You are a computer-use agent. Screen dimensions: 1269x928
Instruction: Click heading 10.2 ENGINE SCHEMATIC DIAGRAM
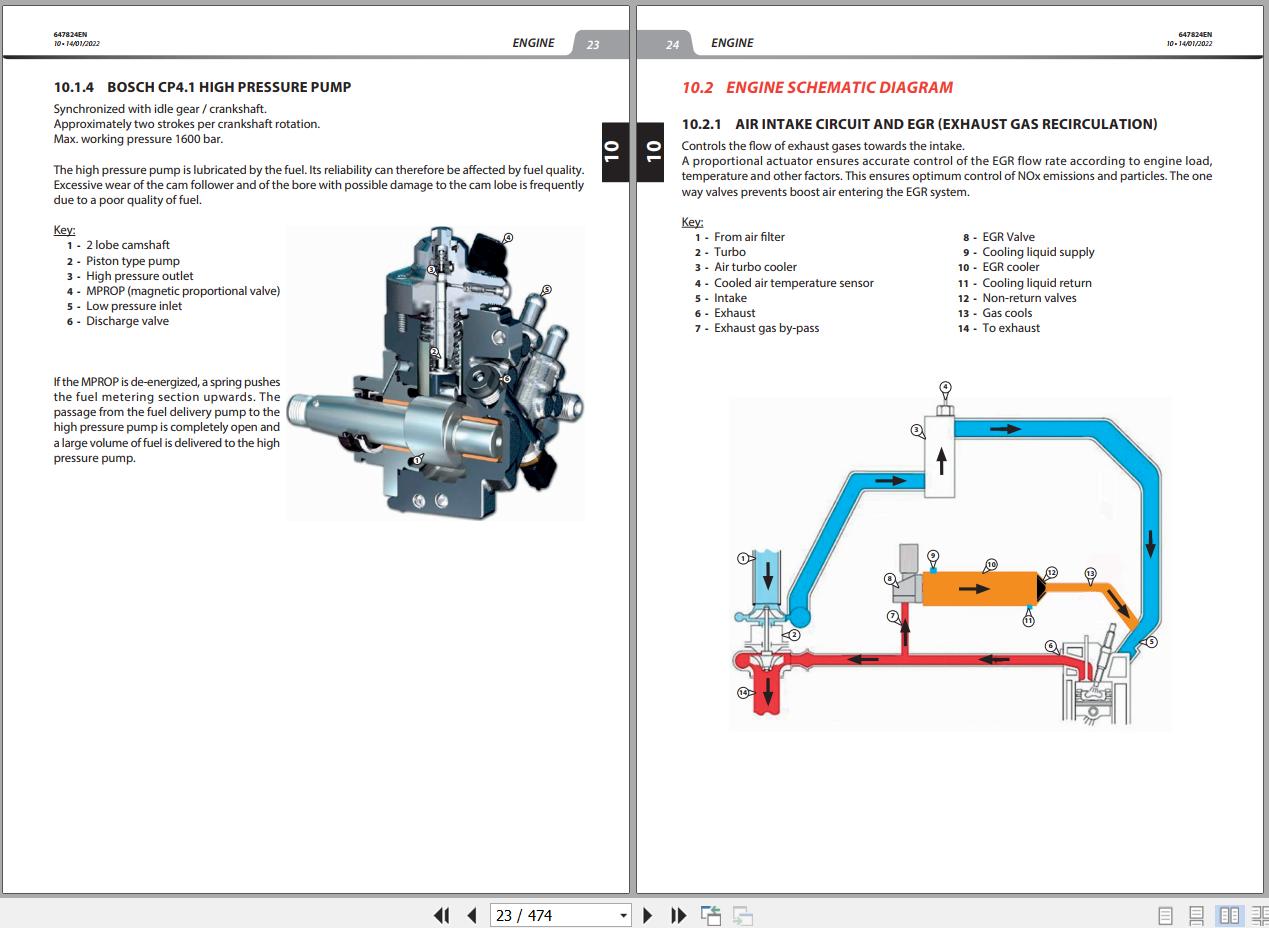[817, 87]
